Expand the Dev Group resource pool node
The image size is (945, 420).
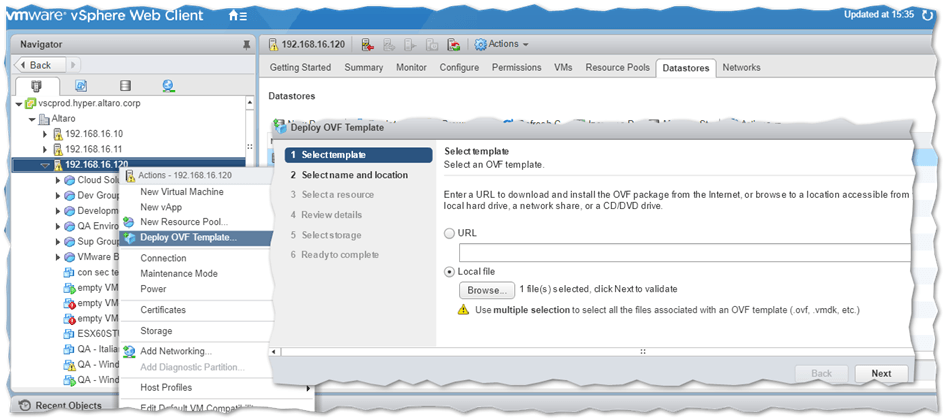[x=58, y=196]
